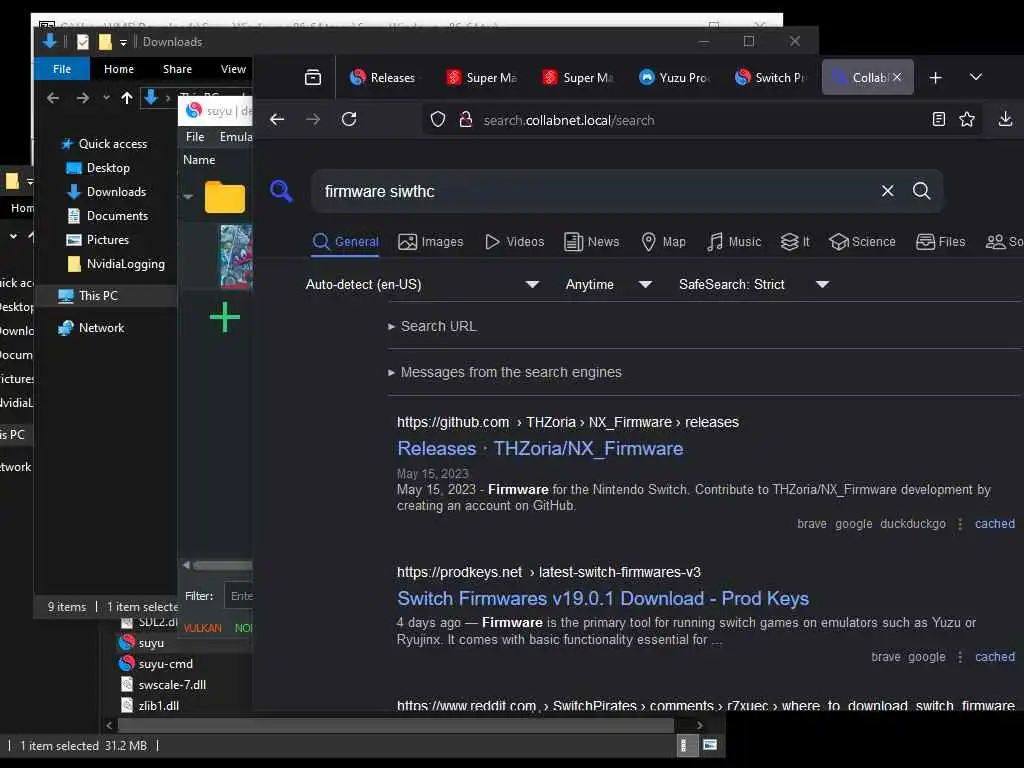Switch to large icons view in status bar

(710, 744)
